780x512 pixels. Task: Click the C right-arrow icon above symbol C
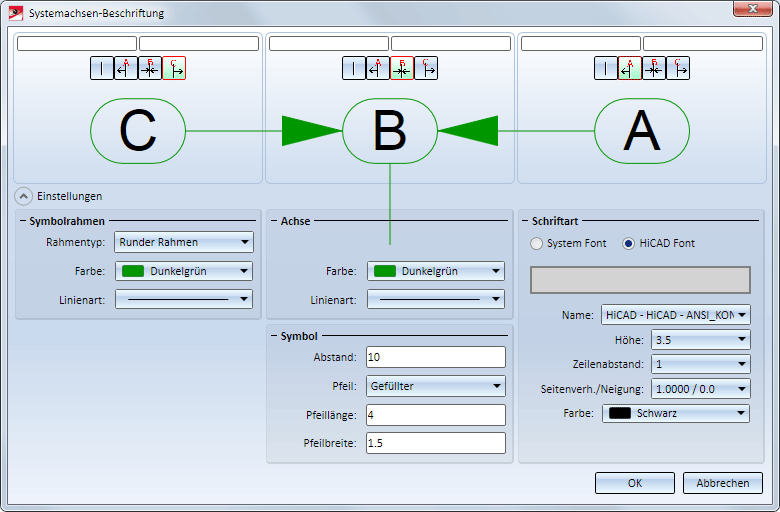tap(174, 68)
